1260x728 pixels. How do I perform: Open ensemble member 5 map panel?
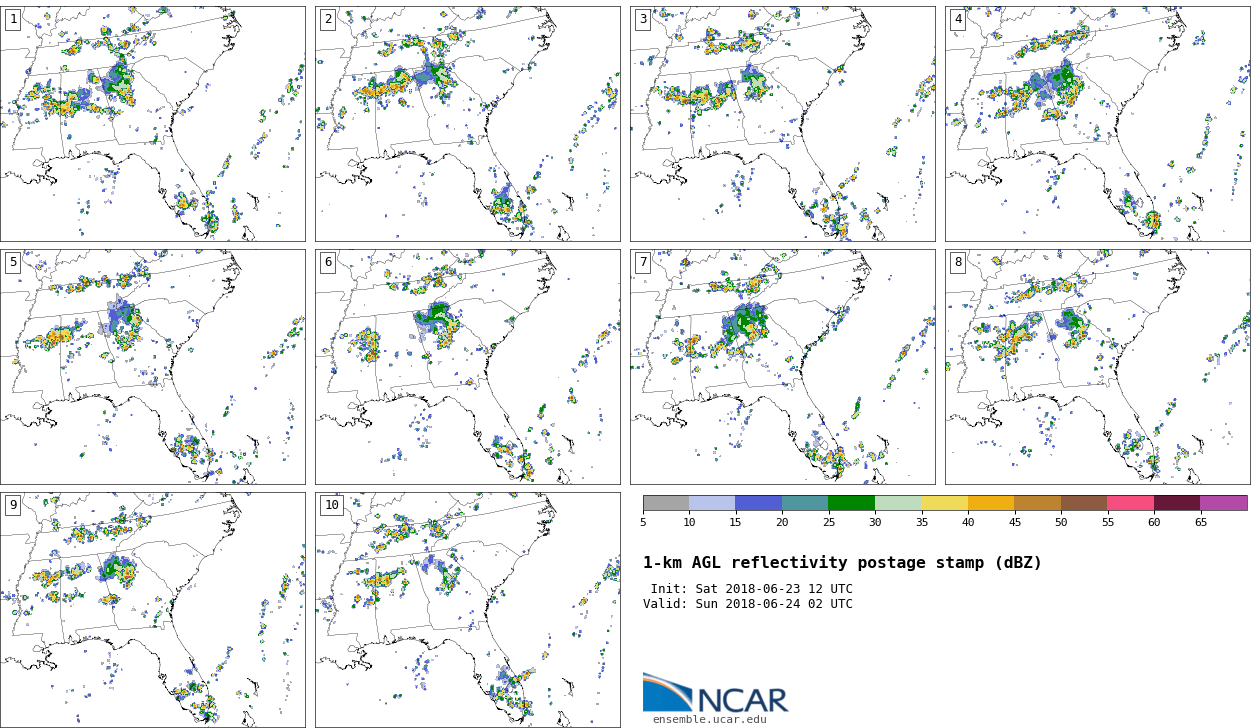(x=153, y=367)
